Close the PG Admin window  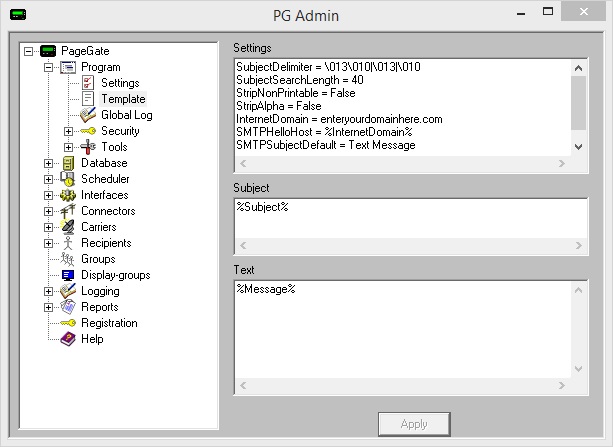[583, 11]
